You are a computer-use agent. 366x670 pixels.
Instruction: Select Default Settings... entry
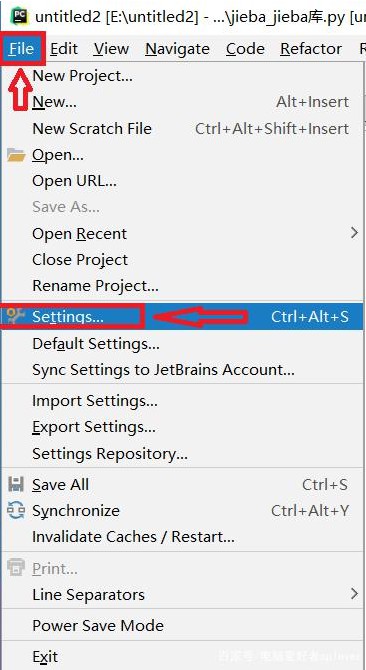tap(96, 344)
